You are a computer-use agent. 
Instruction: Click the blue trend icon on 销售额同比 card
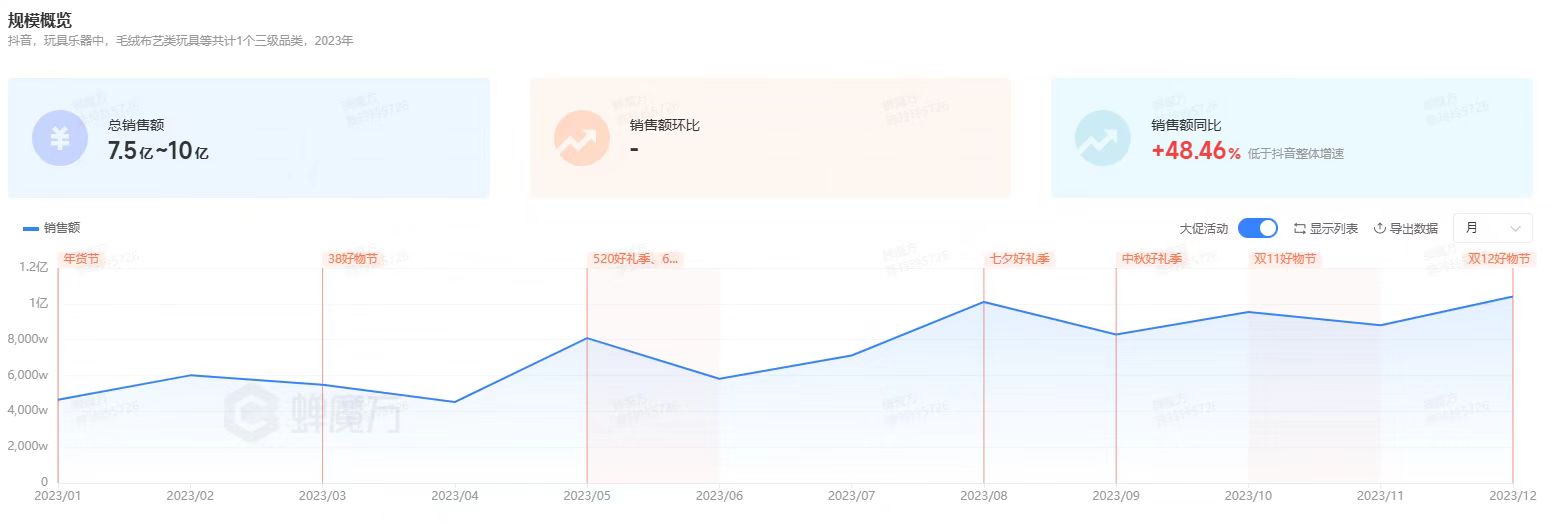(x=1102, y=138)
